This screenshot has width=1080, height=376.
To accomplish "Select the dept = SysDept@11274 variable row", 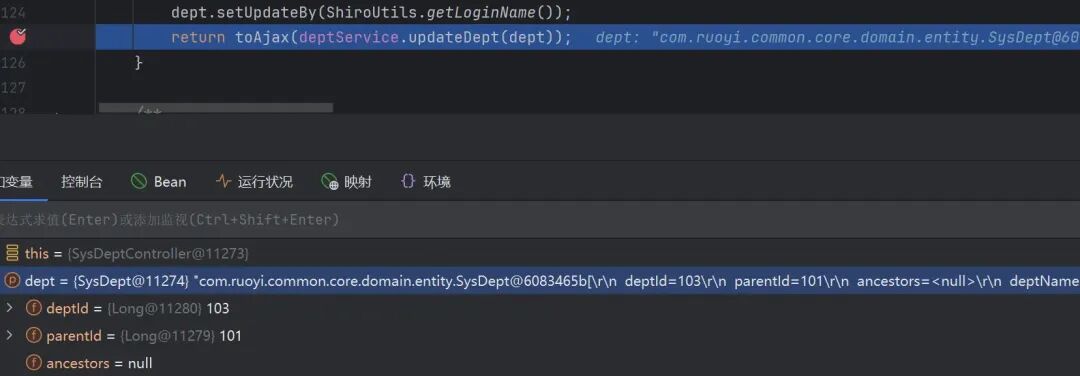I will [540, 281].
